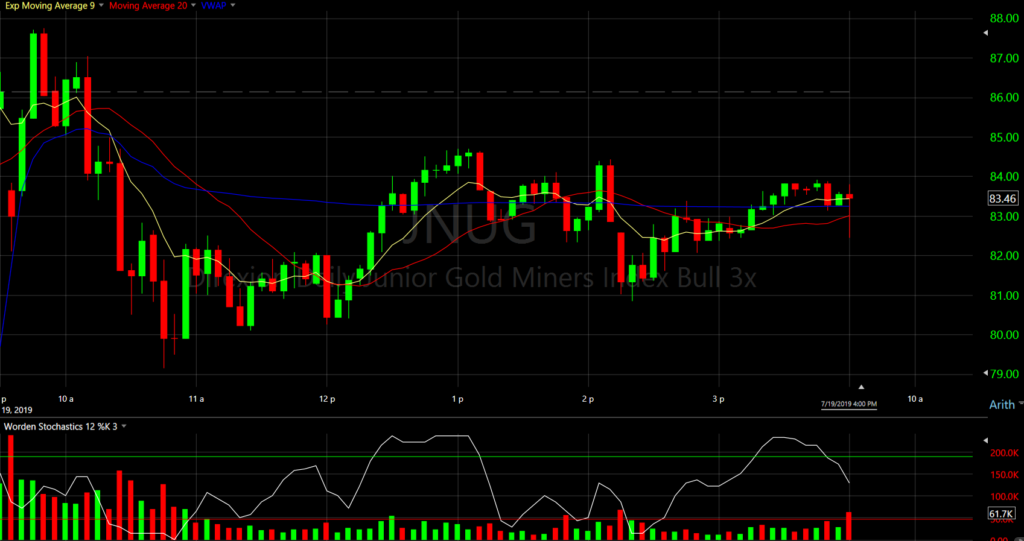
Task: Click the 7/19/2019 4:00 PM date label
Action: 848,404
